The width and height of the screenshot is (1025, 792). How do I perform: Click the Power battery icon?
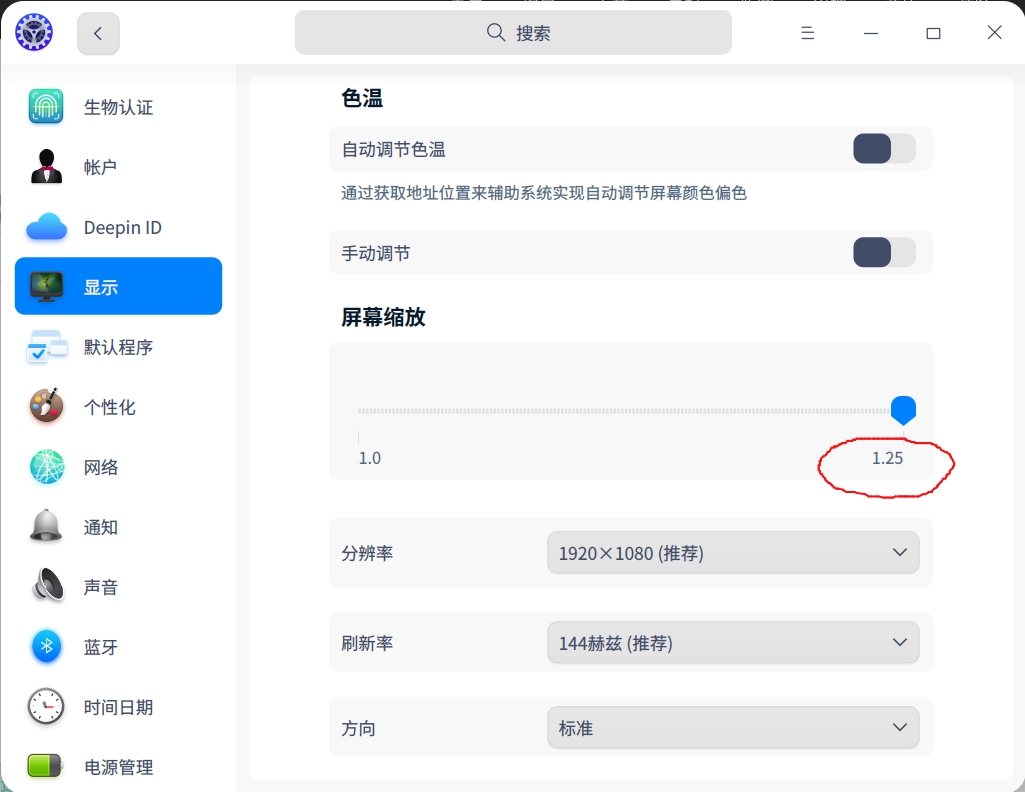[44, 765]
